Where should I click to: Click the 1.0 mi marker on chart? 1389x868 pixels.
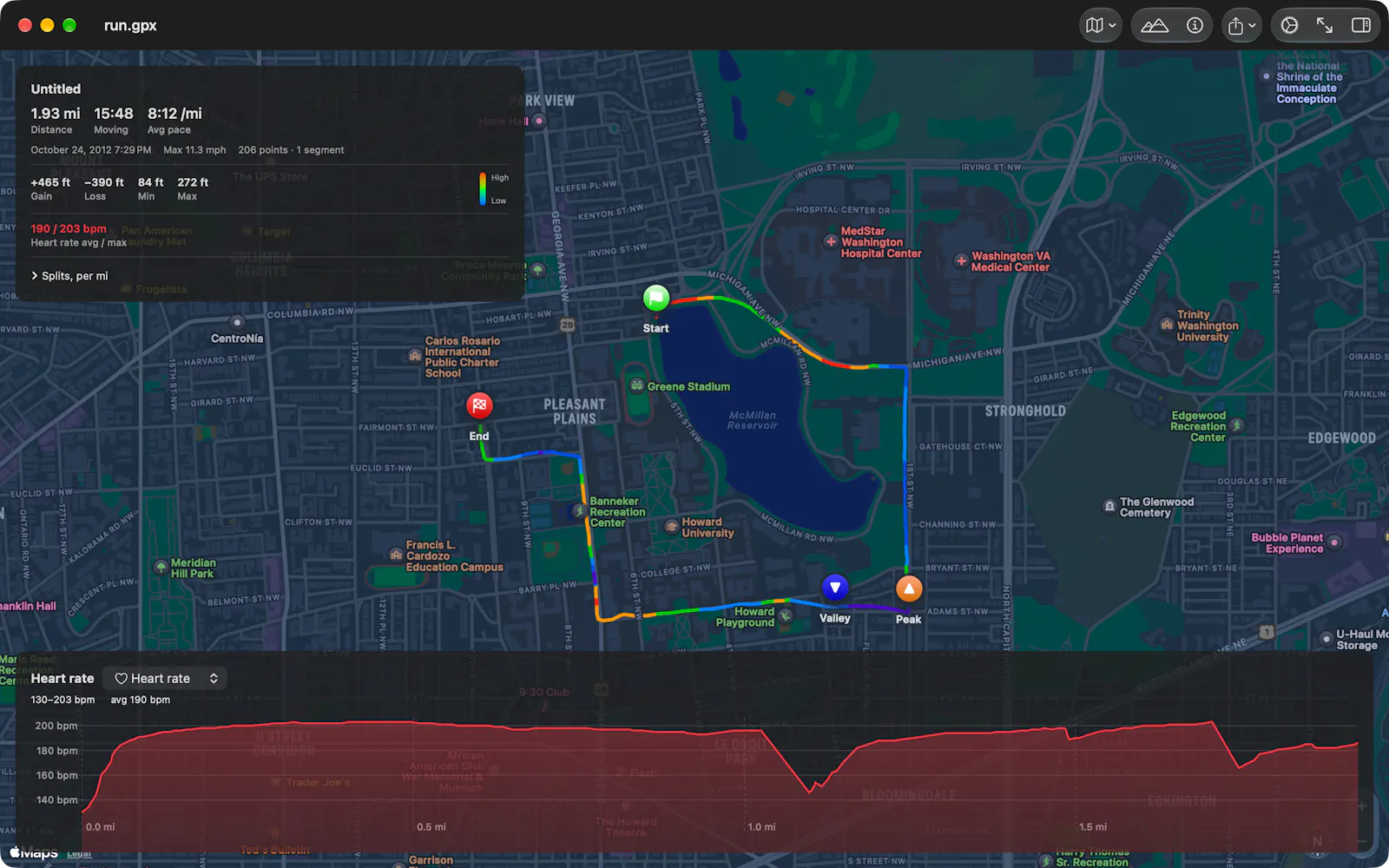761,827
